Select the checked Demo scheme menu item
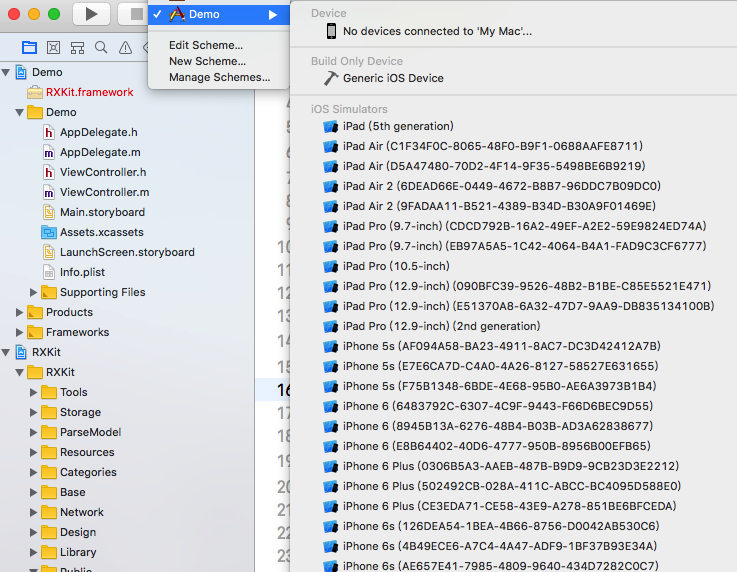Screen dimensions: 737x572 (x=219, y=15)
